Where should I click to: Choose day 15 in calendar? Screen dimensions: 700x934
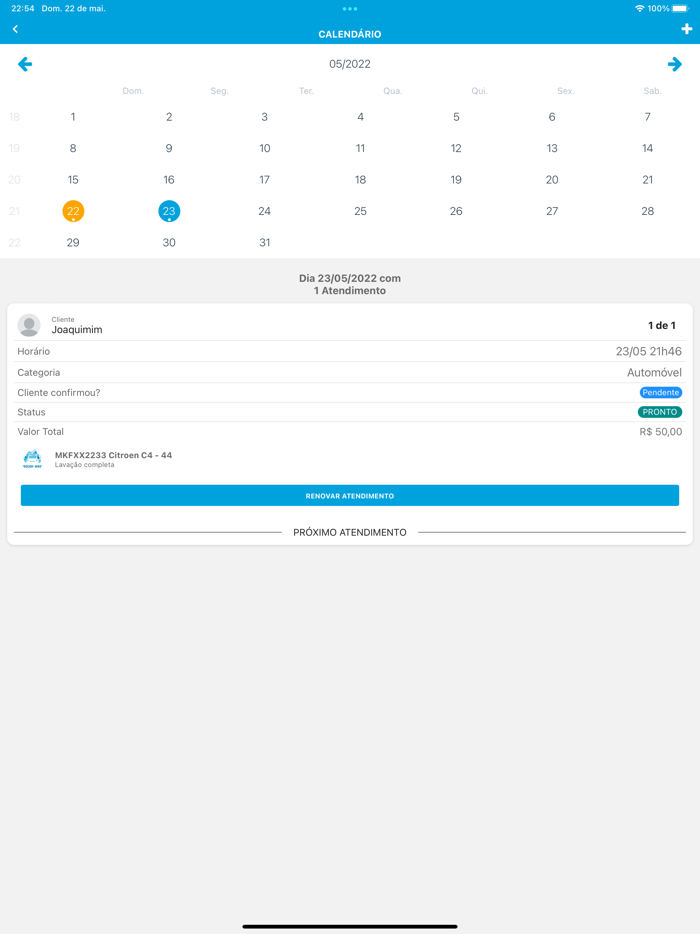pos(73,180)
